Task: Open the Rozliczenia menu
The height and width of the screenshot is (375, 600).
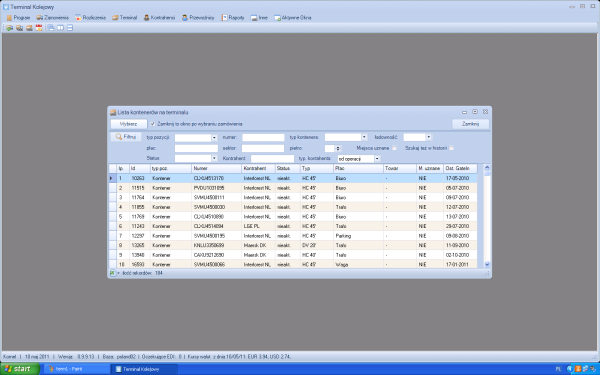Action: [x=90, y=18]
